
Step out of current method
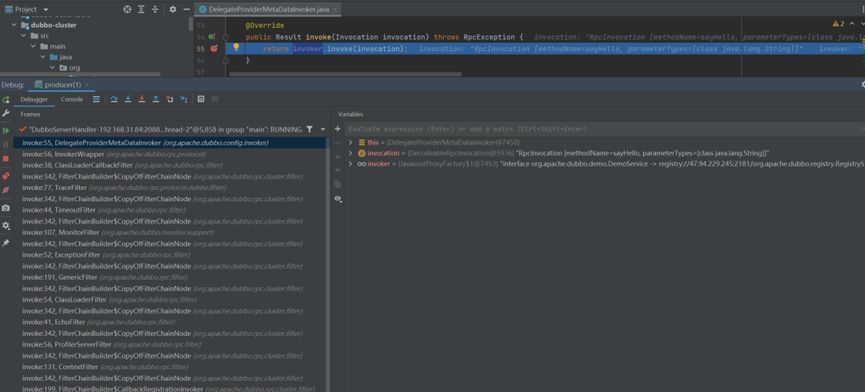coord(156,99)
